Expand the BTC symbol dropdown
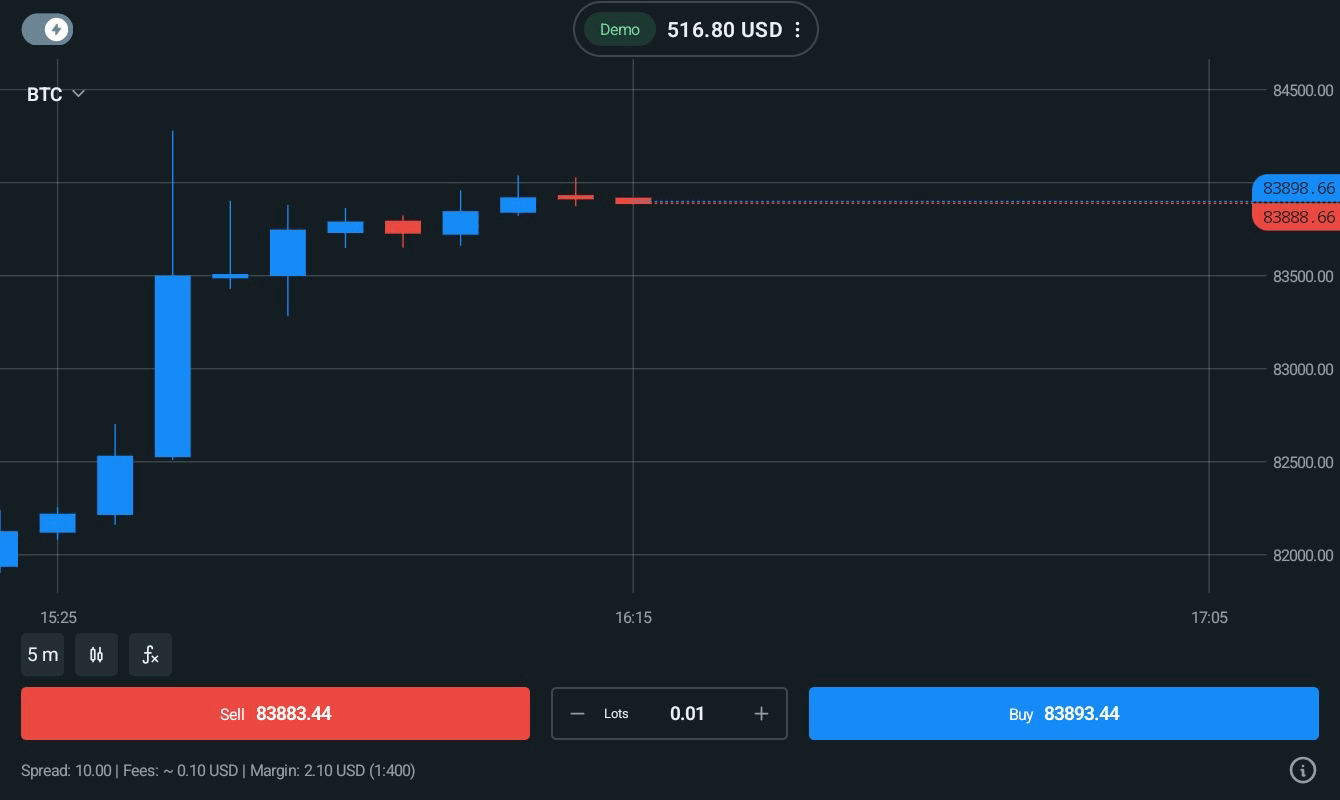The width and height of the screenshot is (1340, 800). [x=56, y=94]
